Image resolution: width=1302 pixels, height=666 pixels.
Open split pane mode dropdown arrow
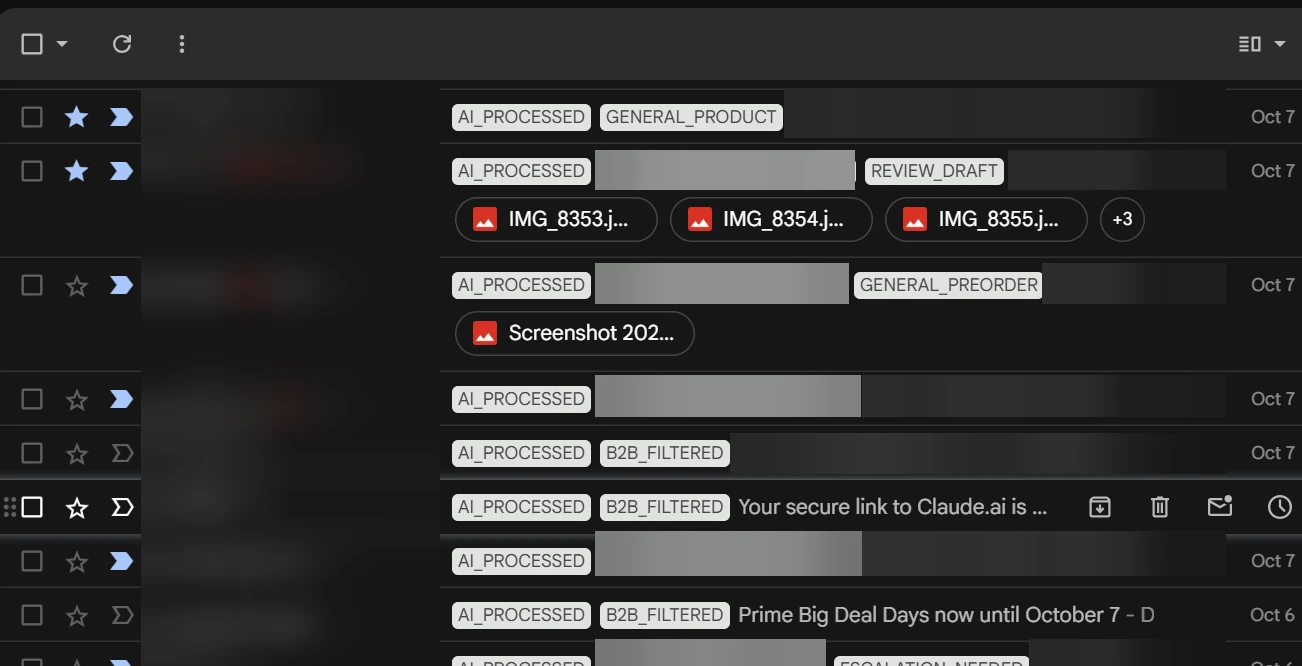pyautogui.click(x=1280, y=44)
